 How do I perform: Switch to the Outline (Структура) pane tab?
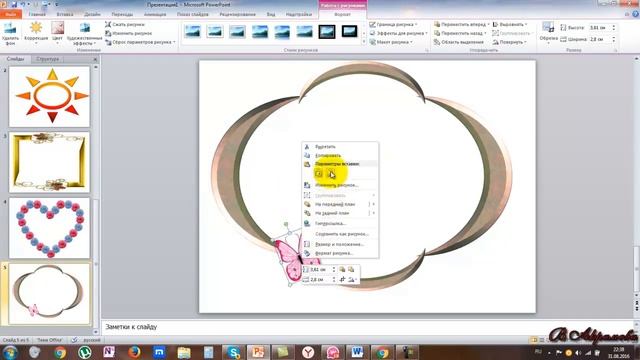point(48,59)
